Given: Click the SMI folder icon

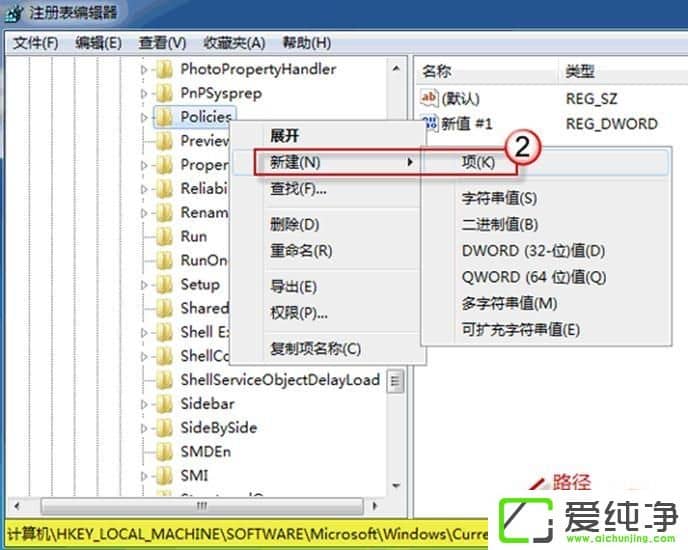Looking at the screenshot, I should click(x=165, y=475).
